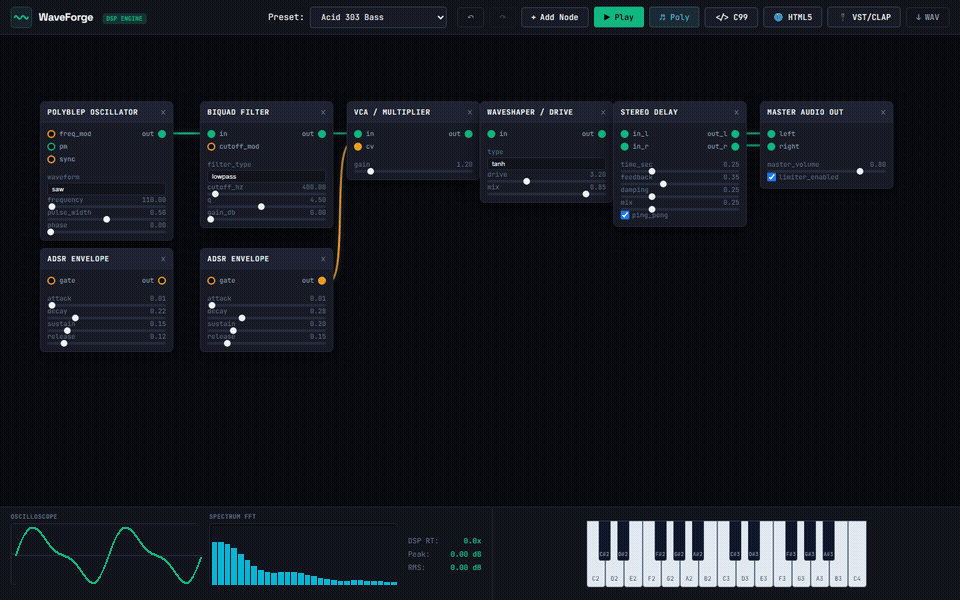Open the waveshaper type dropdown tanh
The image size is (960, 600).
[x=547, y=163]
